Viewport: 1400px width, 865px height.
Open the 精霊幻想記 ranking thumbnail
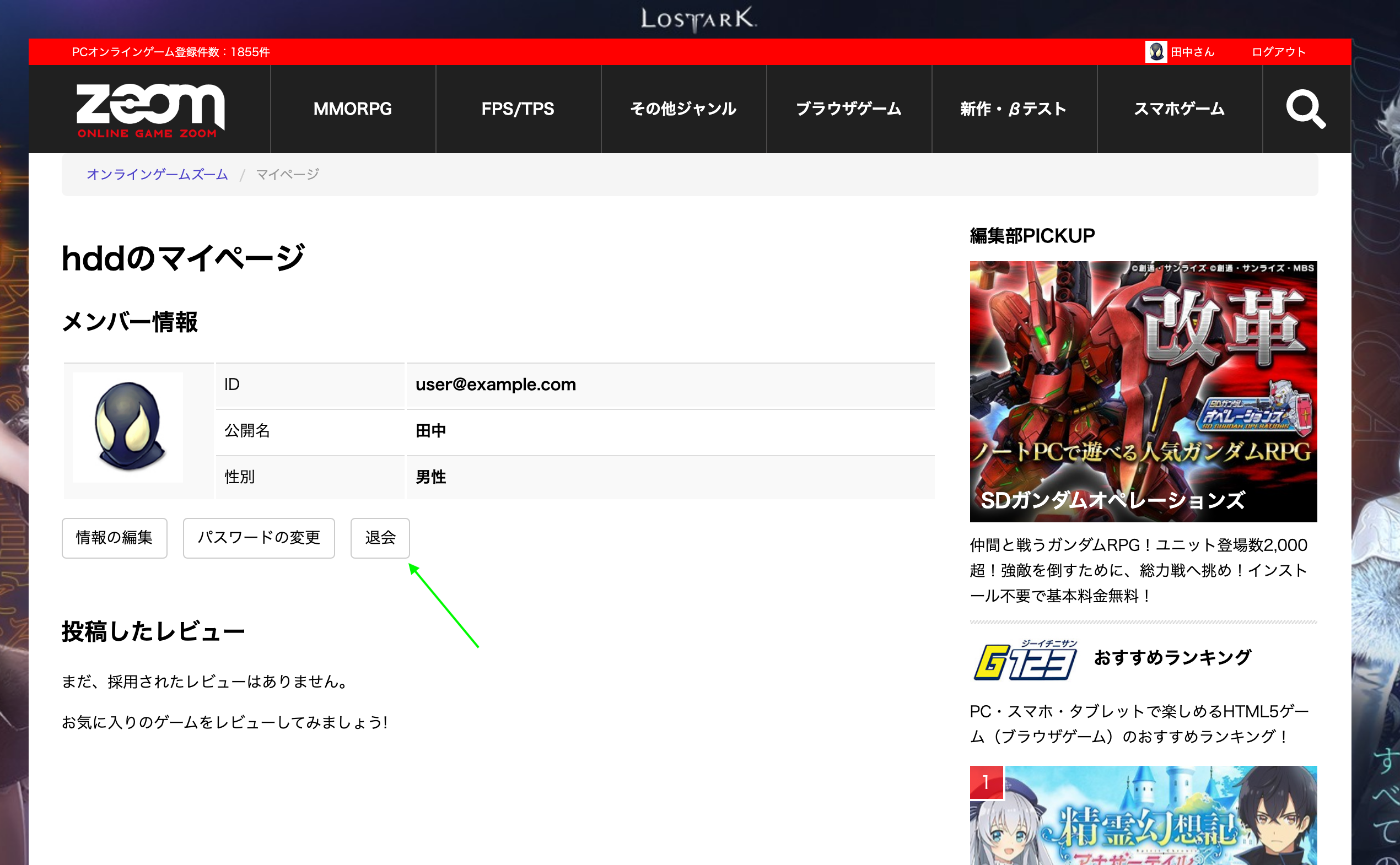[x=1143, y=815]
